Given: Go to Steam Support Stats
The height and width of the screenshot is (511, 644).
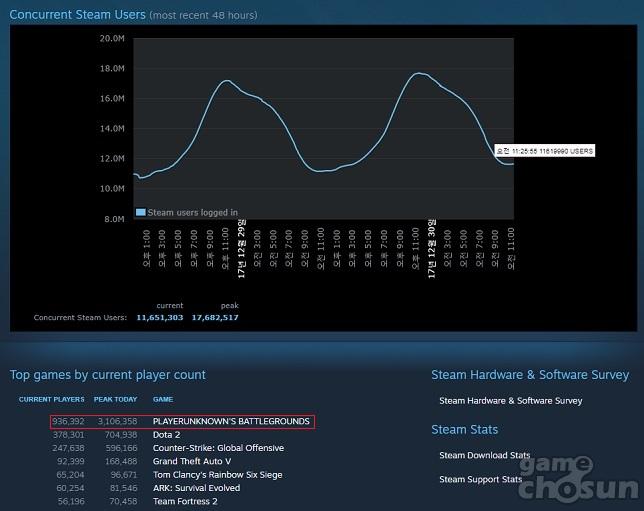Looking at the screenshot, I should (x=480, y=480).
